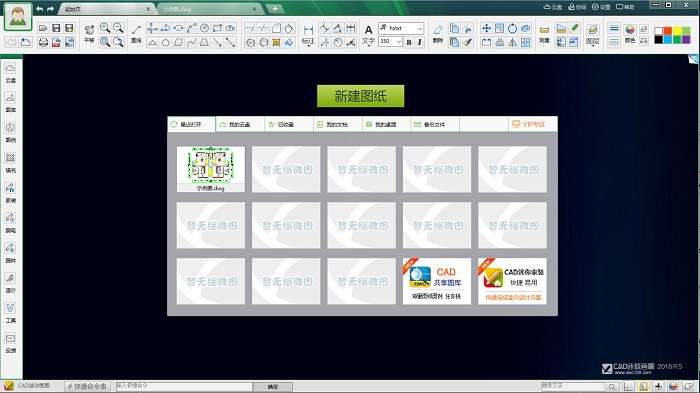Click the large text tool A icon
Image resolution: width=700 pixels, height=393 pixels.
point(368,30)
